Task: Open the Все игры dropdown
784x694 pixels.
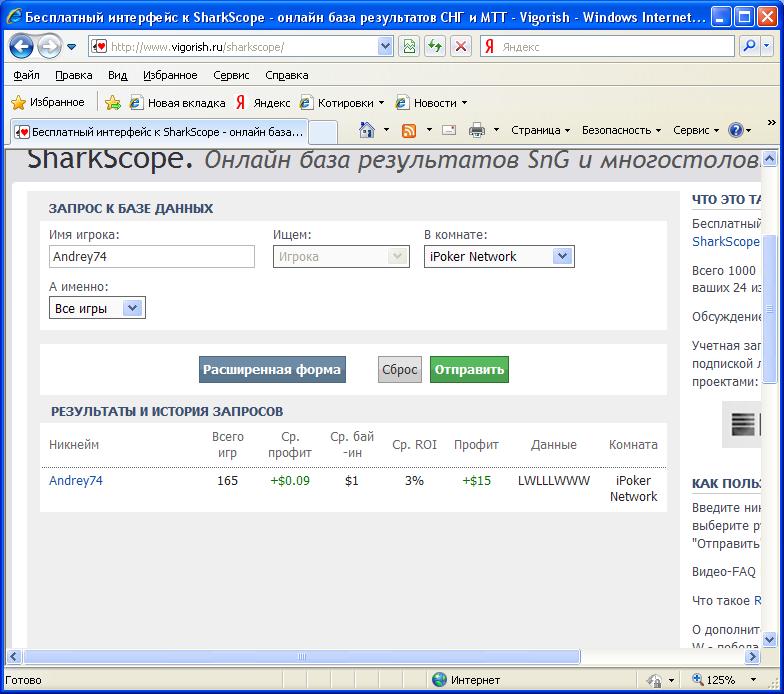Action: (97, 308)
